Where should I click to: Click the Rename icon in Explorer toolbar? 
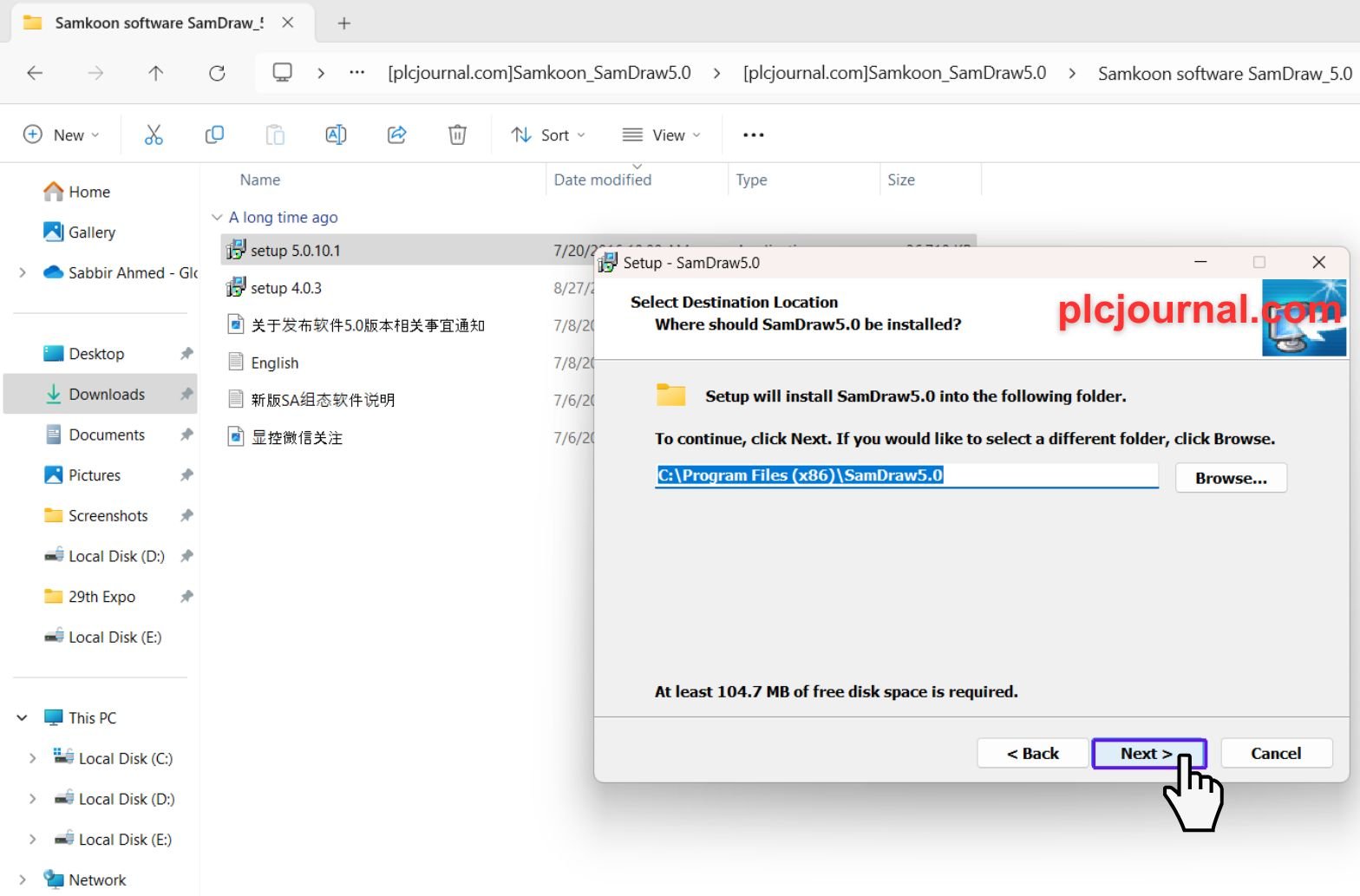tap(336, 134)
